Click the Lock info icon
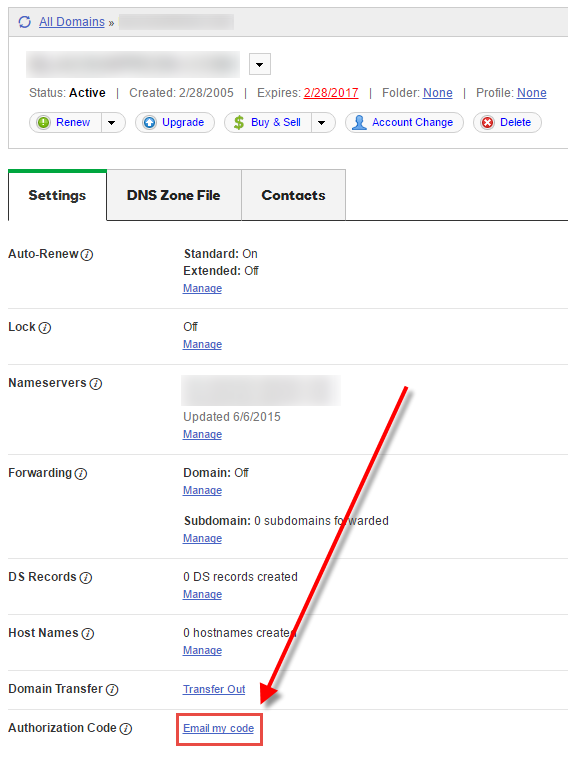Screen dimensions: 568x764 coord(45,327)
